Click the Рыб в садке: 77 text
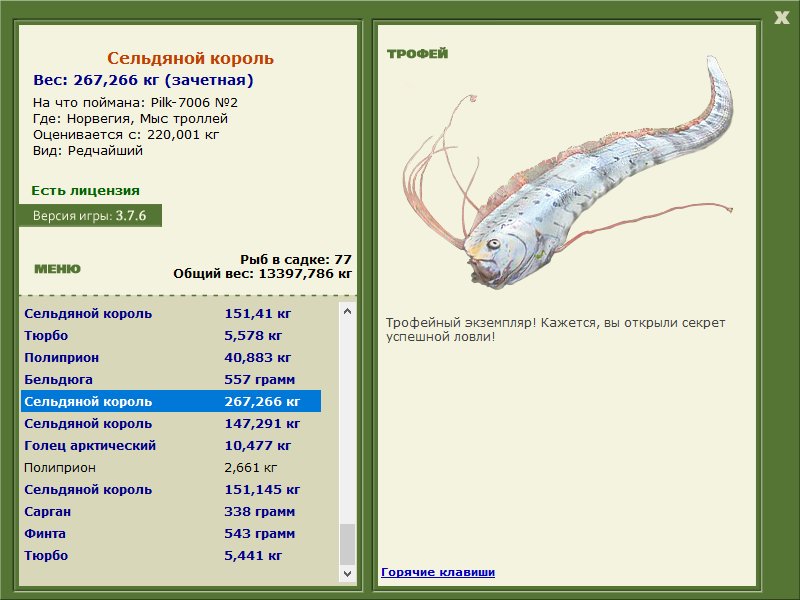 296,259
